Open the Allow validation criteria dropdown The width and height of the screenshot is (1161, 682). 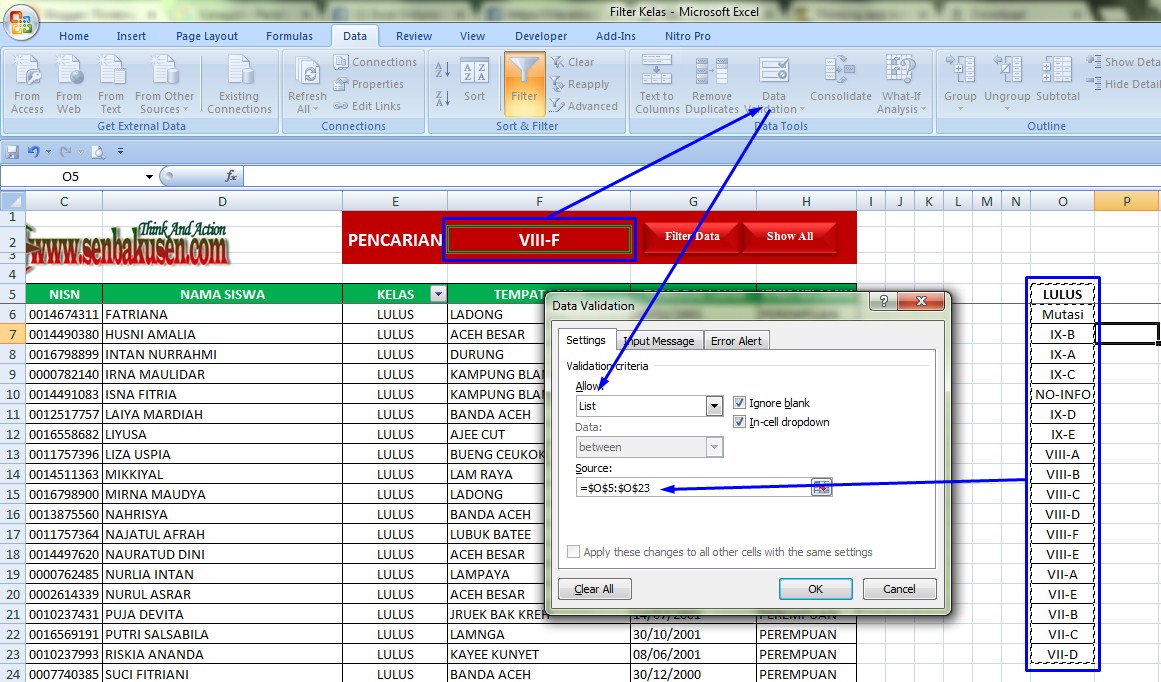[x=715, y=406]
